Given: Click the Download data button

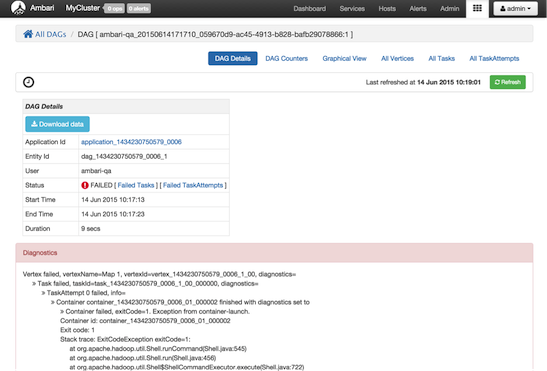Looking at the screenshot, I should 58,124.
